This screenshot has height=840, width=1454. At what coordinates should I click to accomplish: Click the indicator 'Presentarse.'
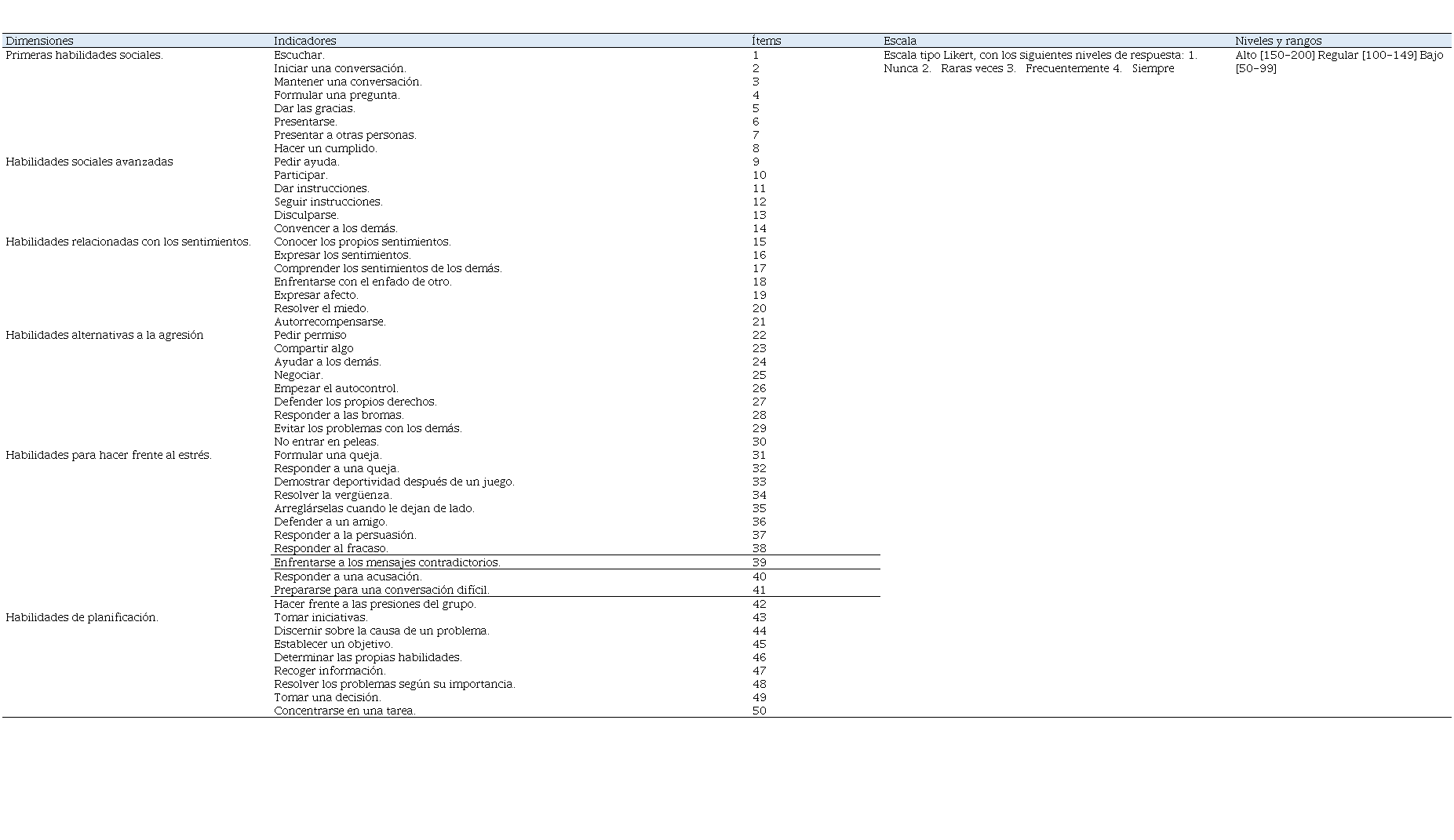click(305, 122)
